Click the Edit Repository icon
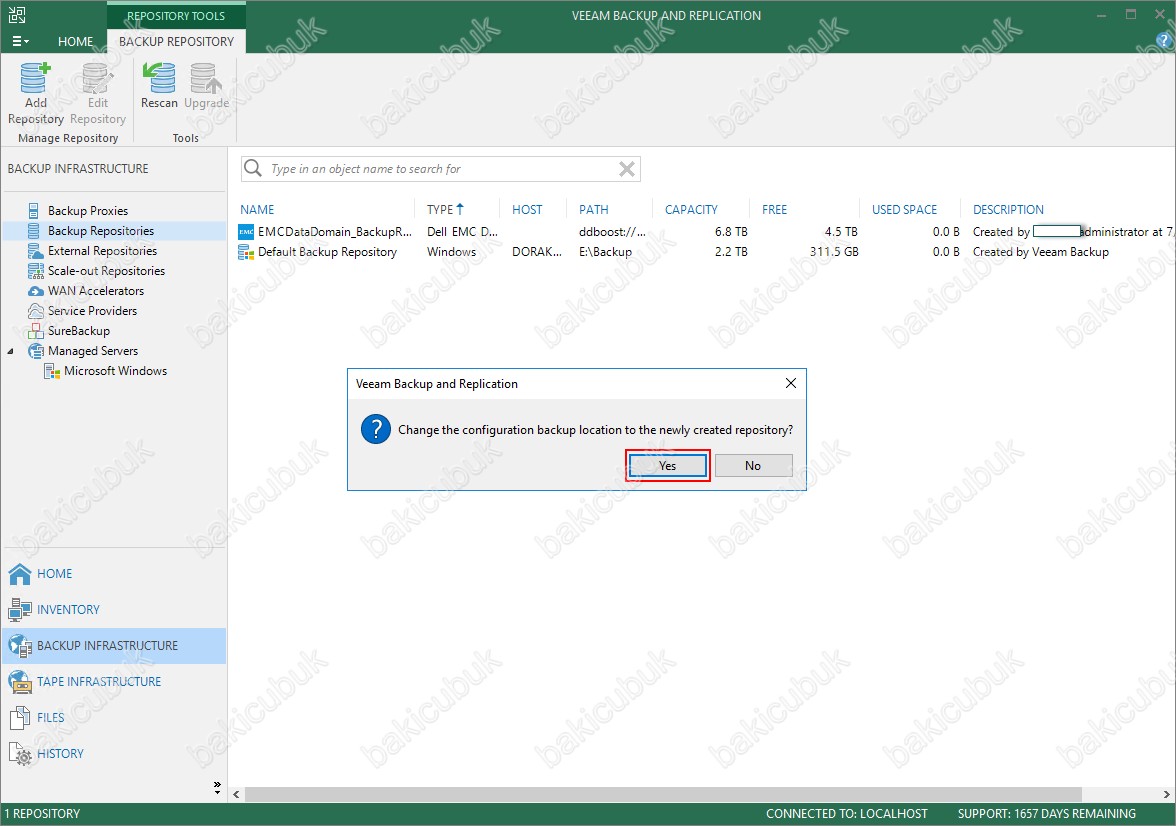Viewport: 1176px width, 826px height. 98,78
